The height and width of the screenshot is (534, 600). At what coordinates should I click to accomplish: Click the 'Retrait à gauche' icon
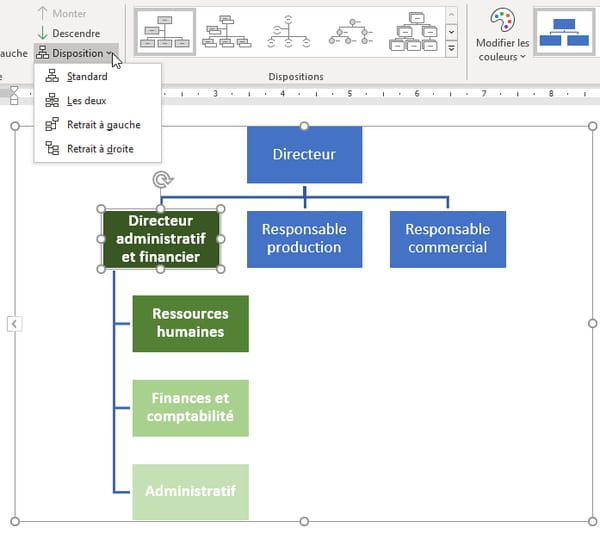[52, 124]
